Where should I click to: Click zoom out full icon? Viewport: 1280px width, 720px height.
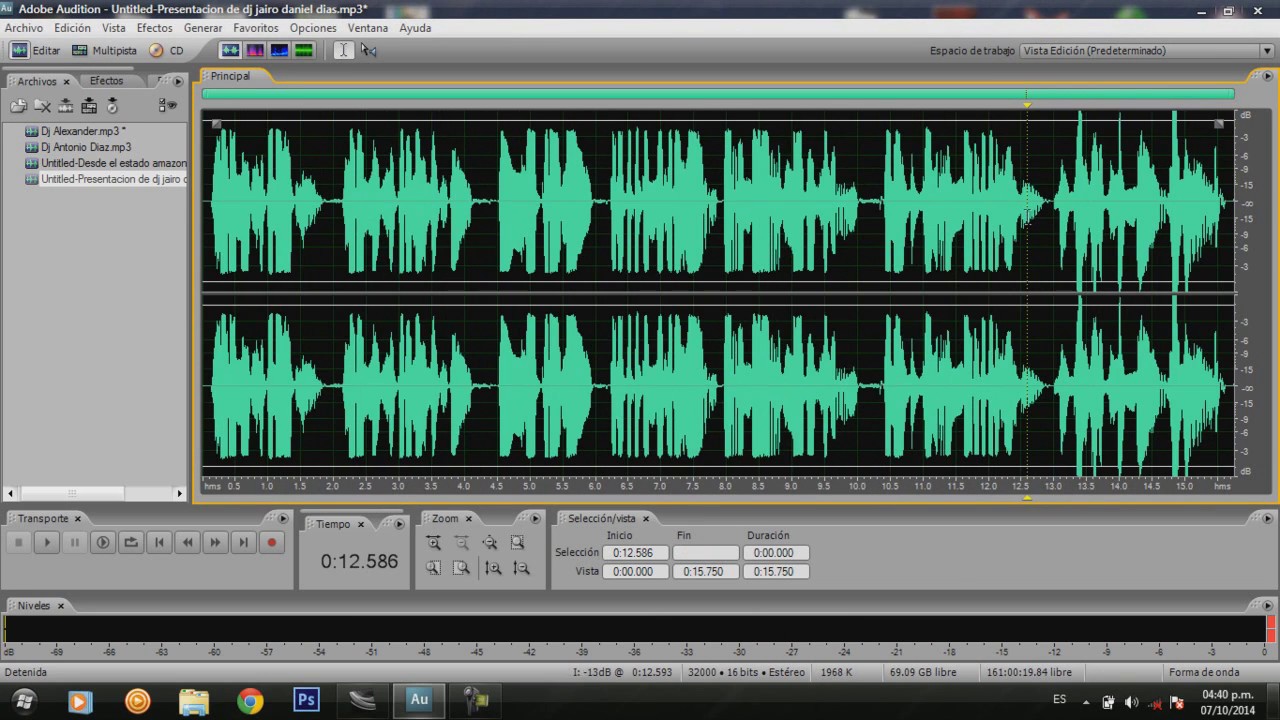pyautogui.click(x=489, y=542)
